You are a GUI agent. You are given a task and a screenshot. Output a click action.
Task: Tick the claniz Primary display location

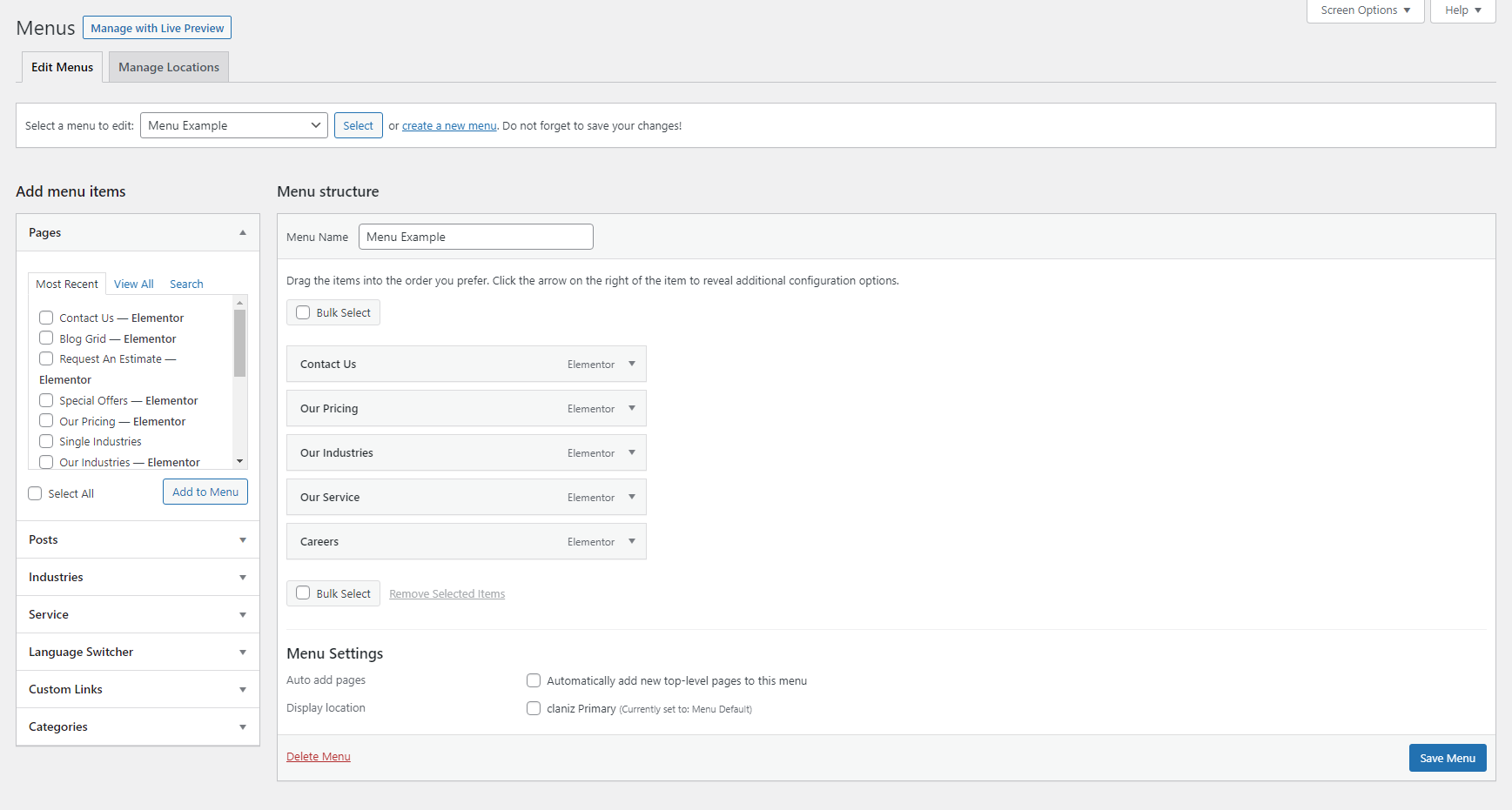[534, 709]
